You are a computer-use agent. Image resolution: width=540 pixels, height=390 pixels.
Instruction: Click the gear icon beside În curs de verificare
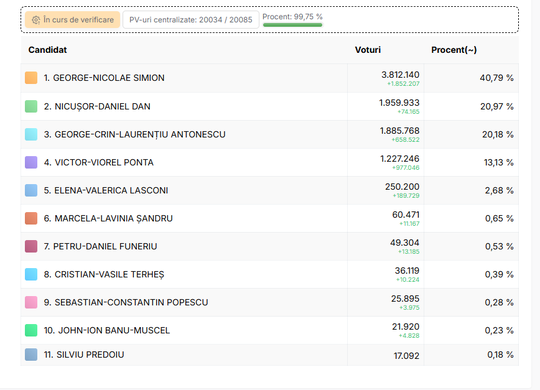click(x=36, y=20)
